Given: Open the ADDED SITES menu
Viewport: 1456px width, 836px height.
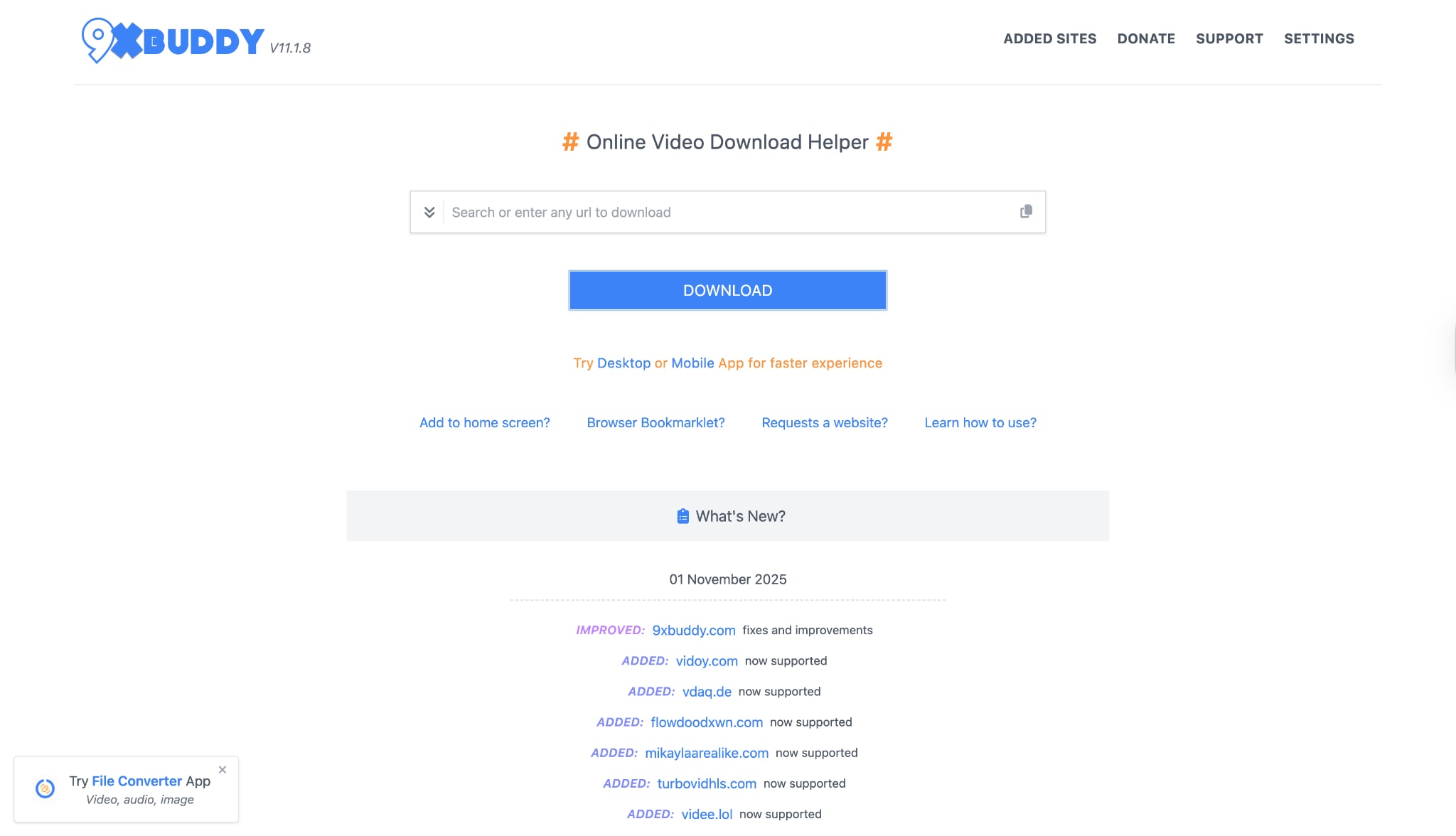Looking at the screenshot, I should point(1049,39).
